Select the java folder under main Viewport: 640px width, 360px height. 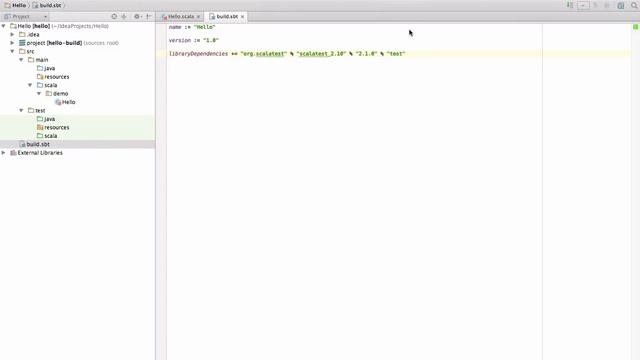pyautogui.click(x=46, y=68)
